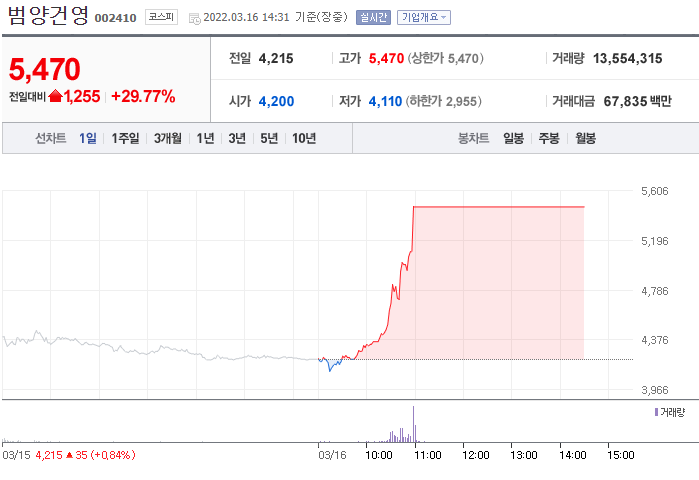This screenshot has width=699, height=480.
Task: Click the volume value 13,554,315
Action: click(628, 58)
